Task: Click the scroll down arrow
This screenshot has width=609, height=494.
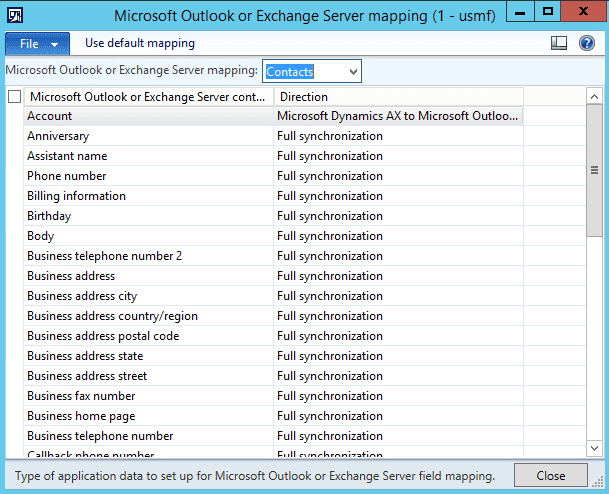Action: pos(594,448)
